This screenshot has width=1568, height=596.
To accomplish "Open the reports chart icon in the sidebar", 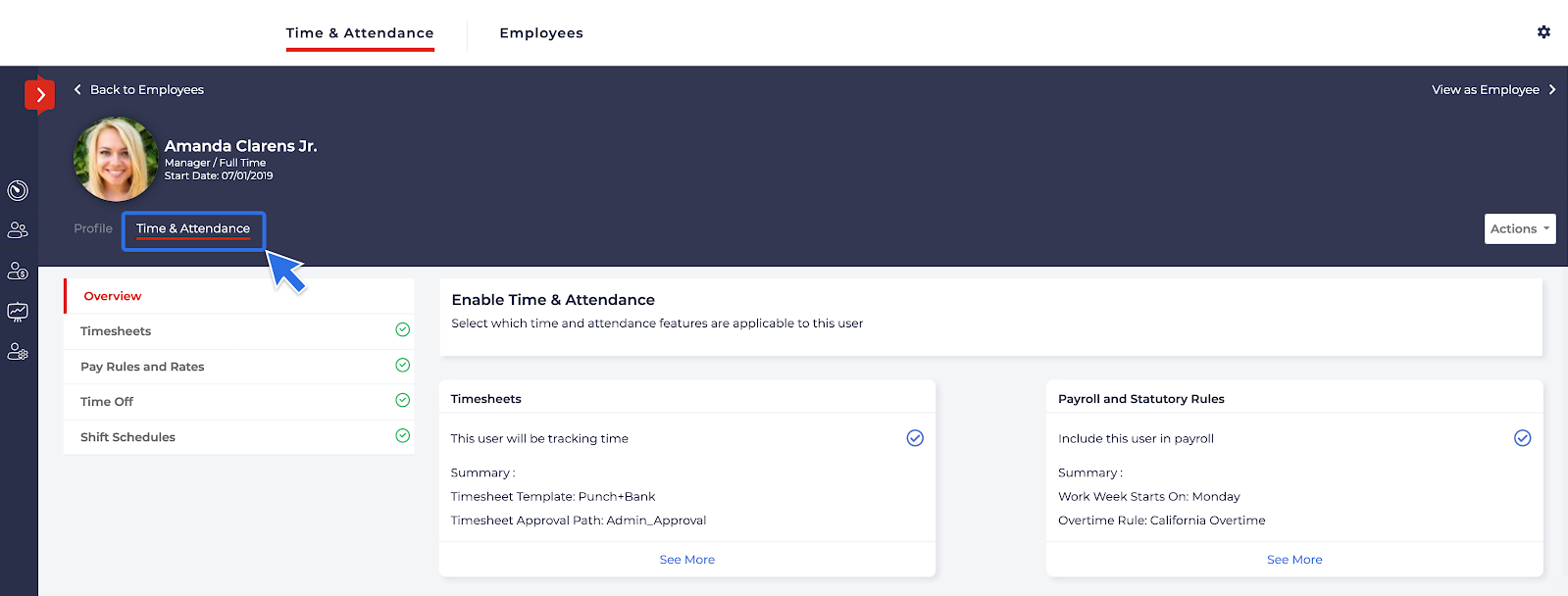I will (x=18, y=312).
